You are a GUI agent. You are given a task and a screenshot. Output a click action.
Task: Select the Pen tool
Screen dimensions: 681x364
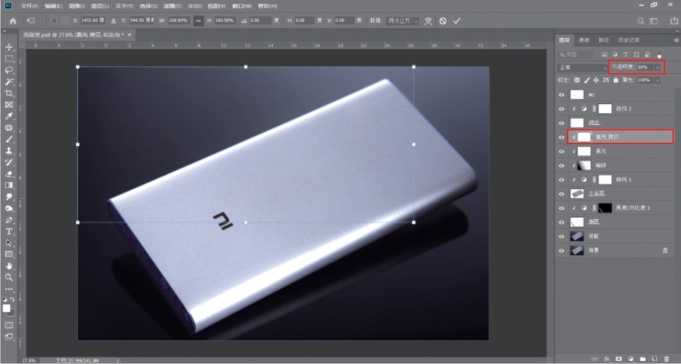9,220
